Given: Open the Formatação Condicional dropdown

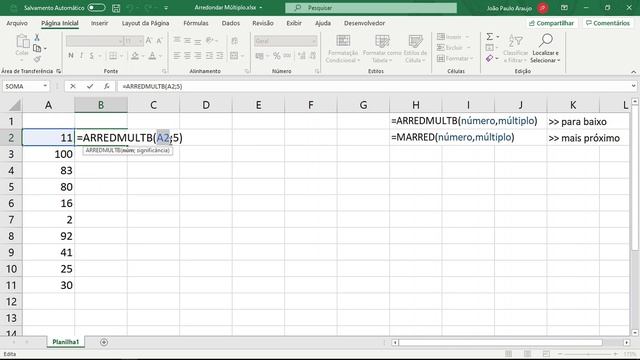Looking at the screenshot, I should pos(343,48).
